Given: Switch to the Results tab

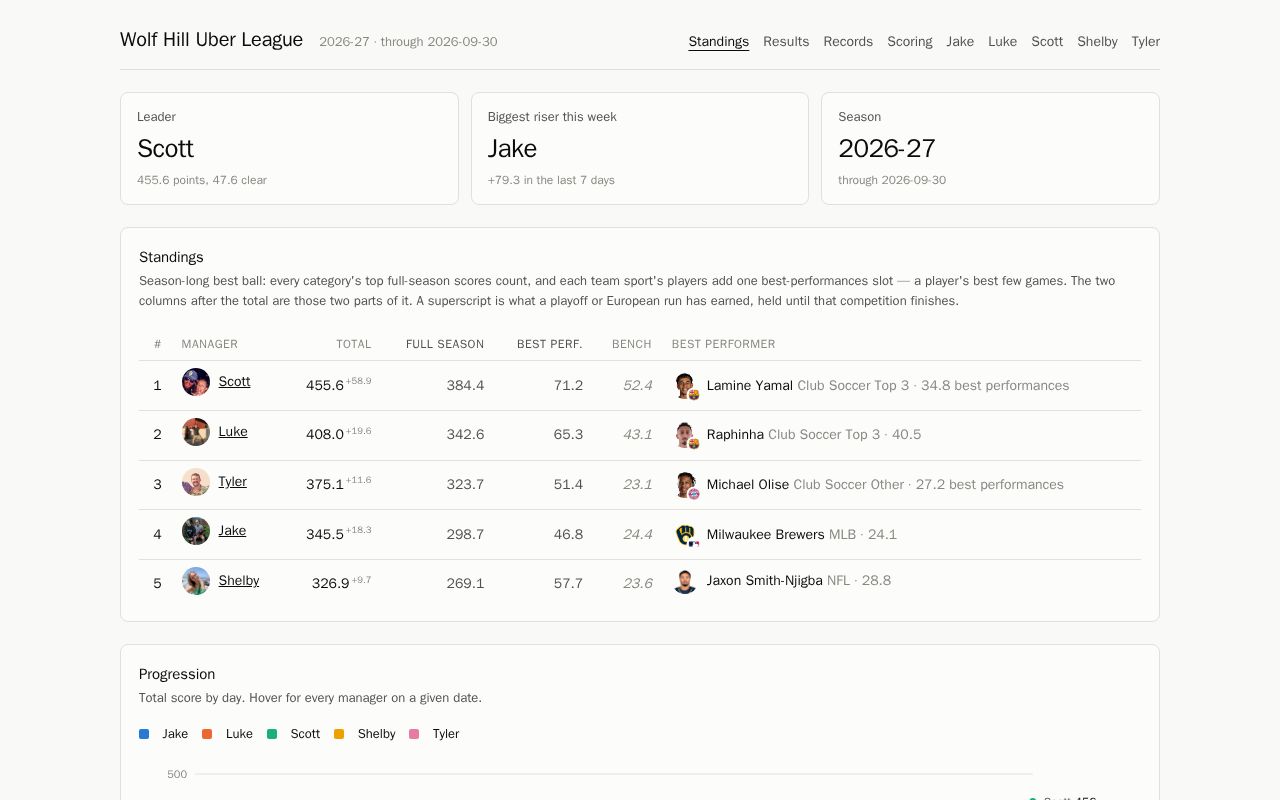Looking at the screenshot, I should [x=786, y=42].
